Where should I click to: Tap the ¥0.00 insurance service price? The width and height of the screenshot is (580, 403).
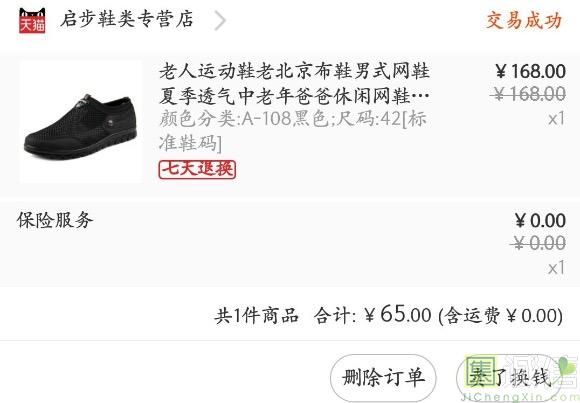point(540,221)
